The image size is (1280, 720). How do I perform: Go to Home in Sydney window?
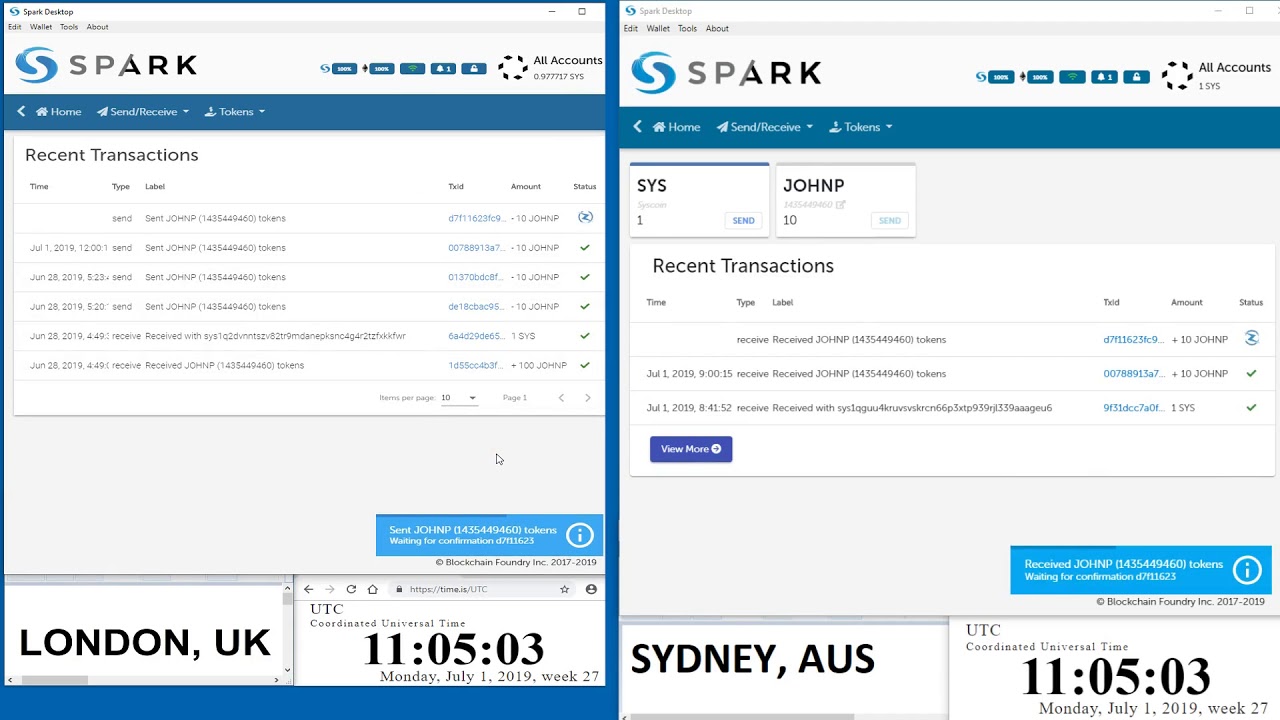point(676,127)
